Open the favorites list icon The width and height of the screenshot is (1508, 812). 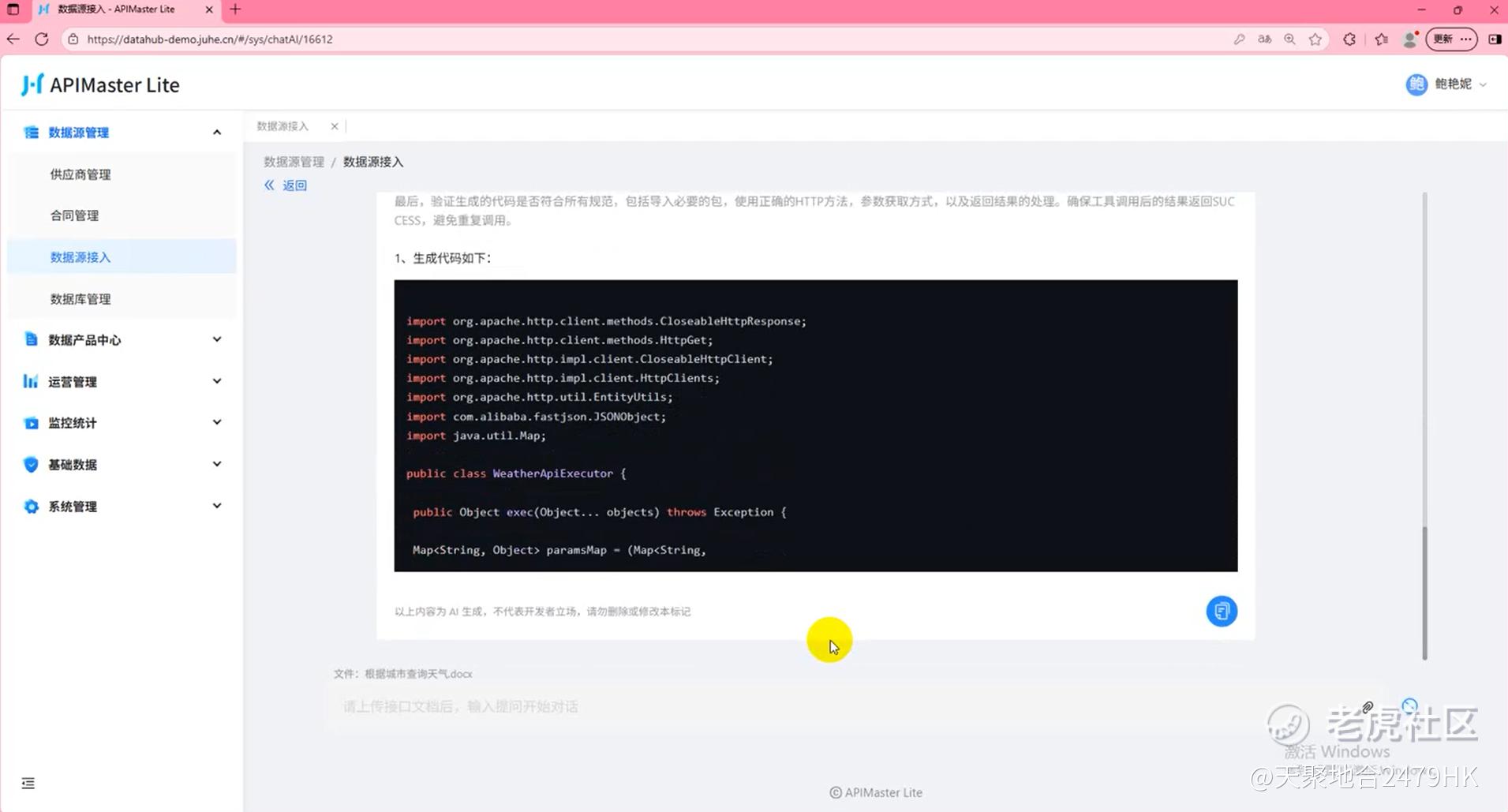(1381, 39)
